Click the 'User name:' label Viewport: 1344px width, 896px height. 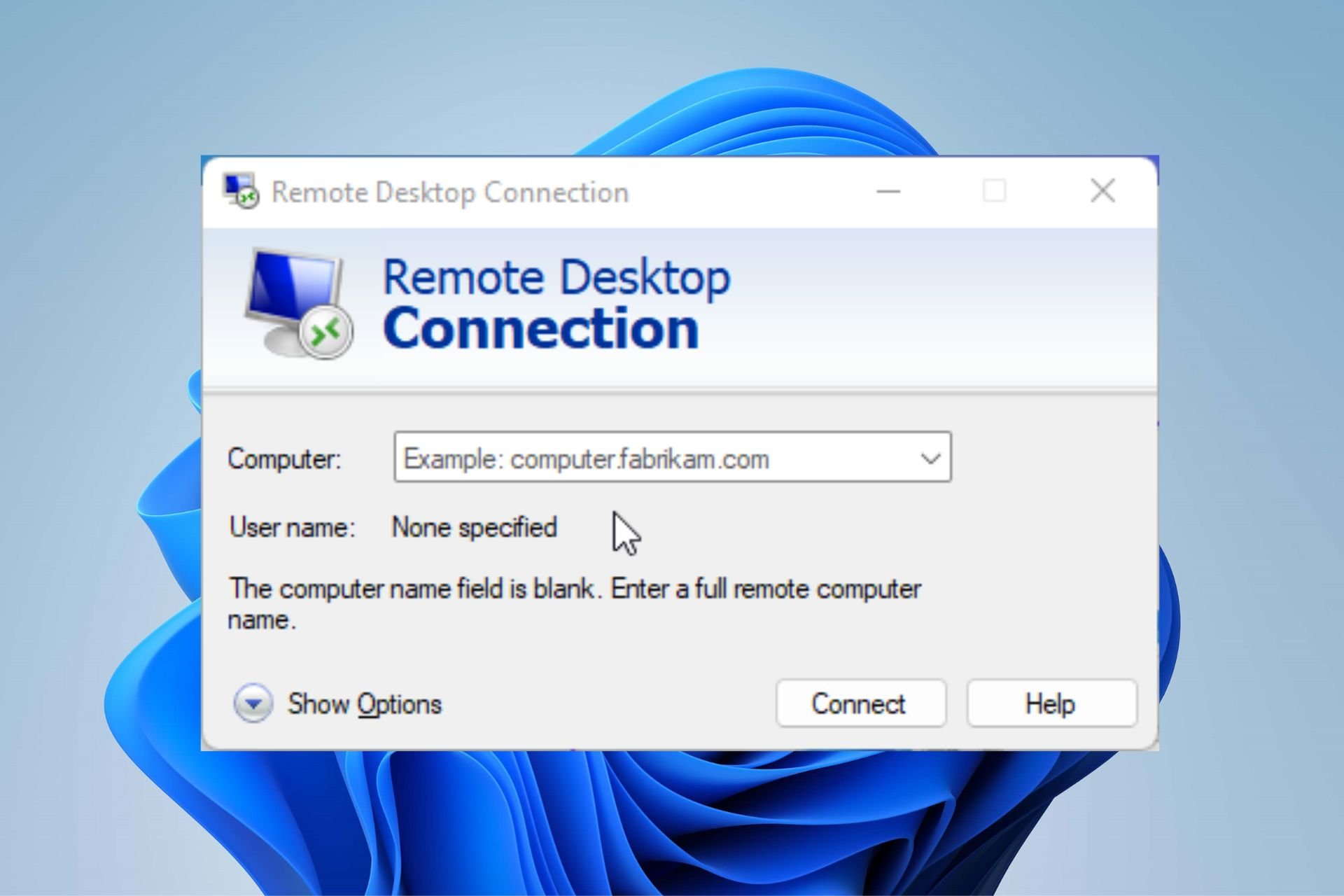(292, 527)
